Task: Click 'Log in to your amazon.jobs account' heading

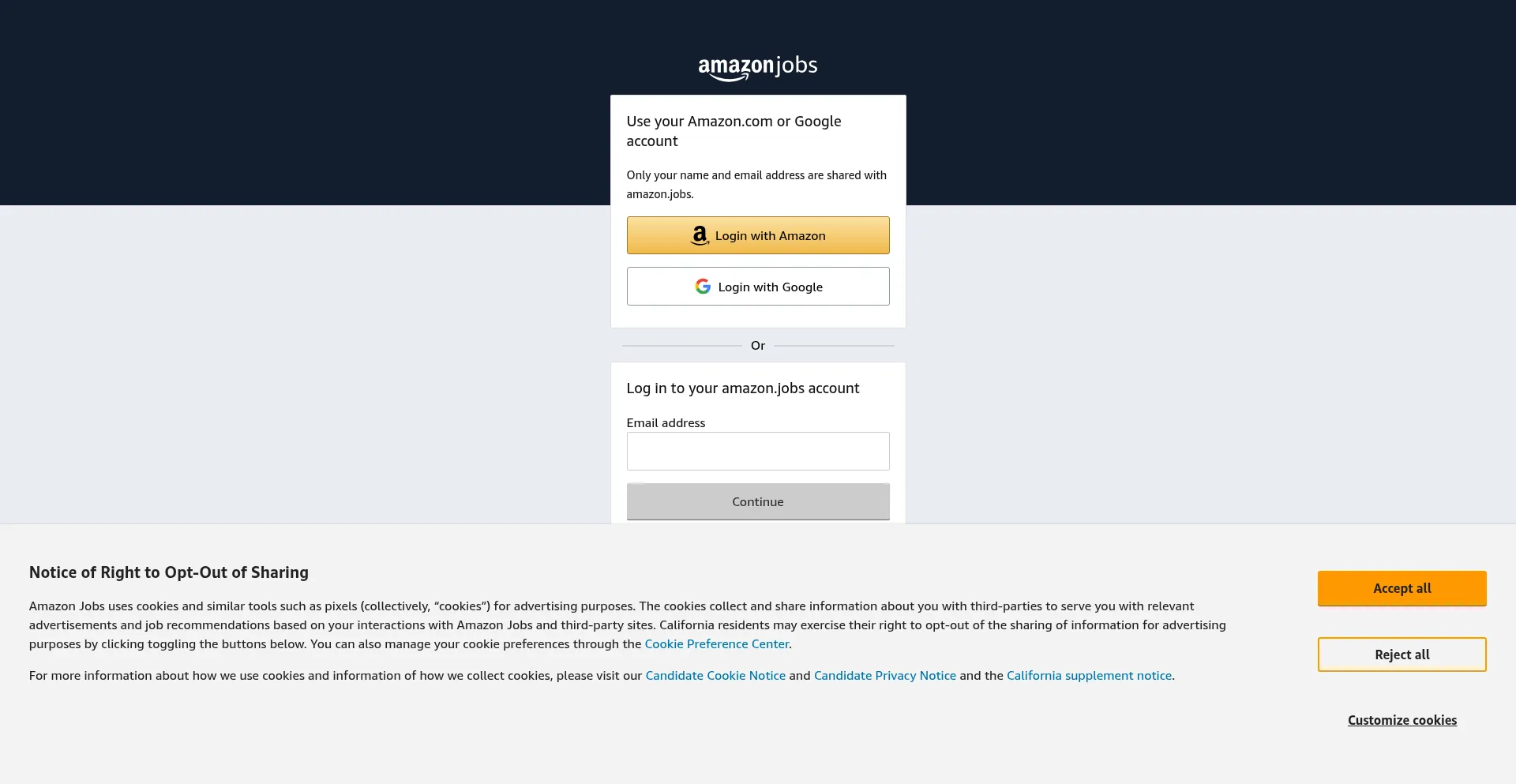Action: click(742, 388)
